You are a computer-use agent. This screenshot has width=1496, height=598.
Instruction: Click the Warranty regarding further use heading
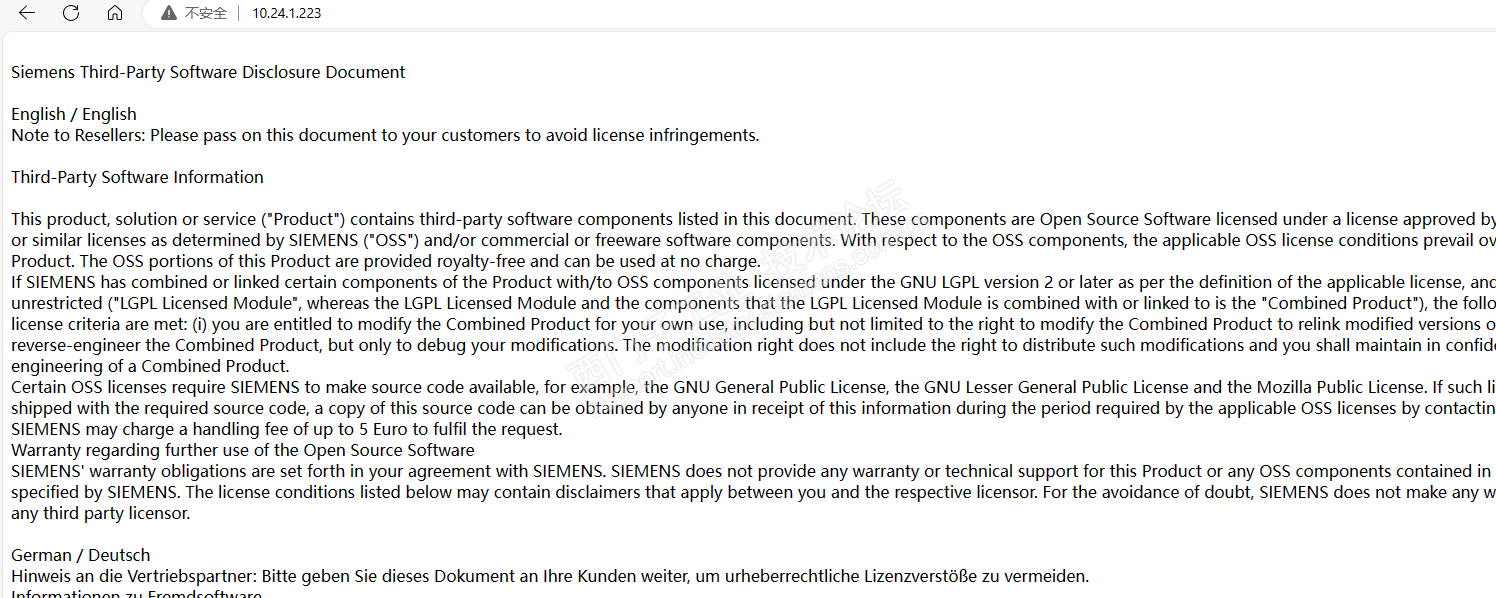tap(243, 450)
